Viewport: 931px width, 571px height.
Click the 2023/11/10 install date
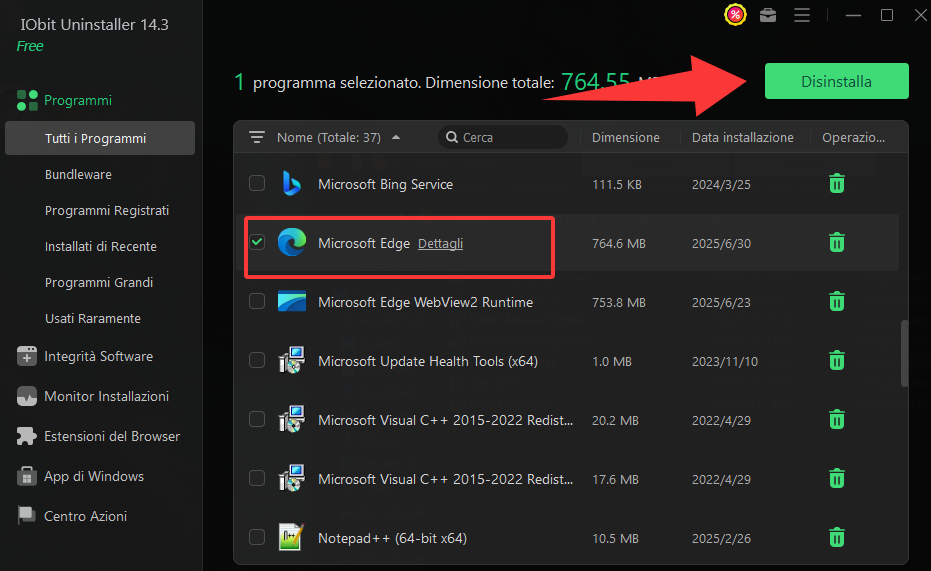[x=725, y=361]
